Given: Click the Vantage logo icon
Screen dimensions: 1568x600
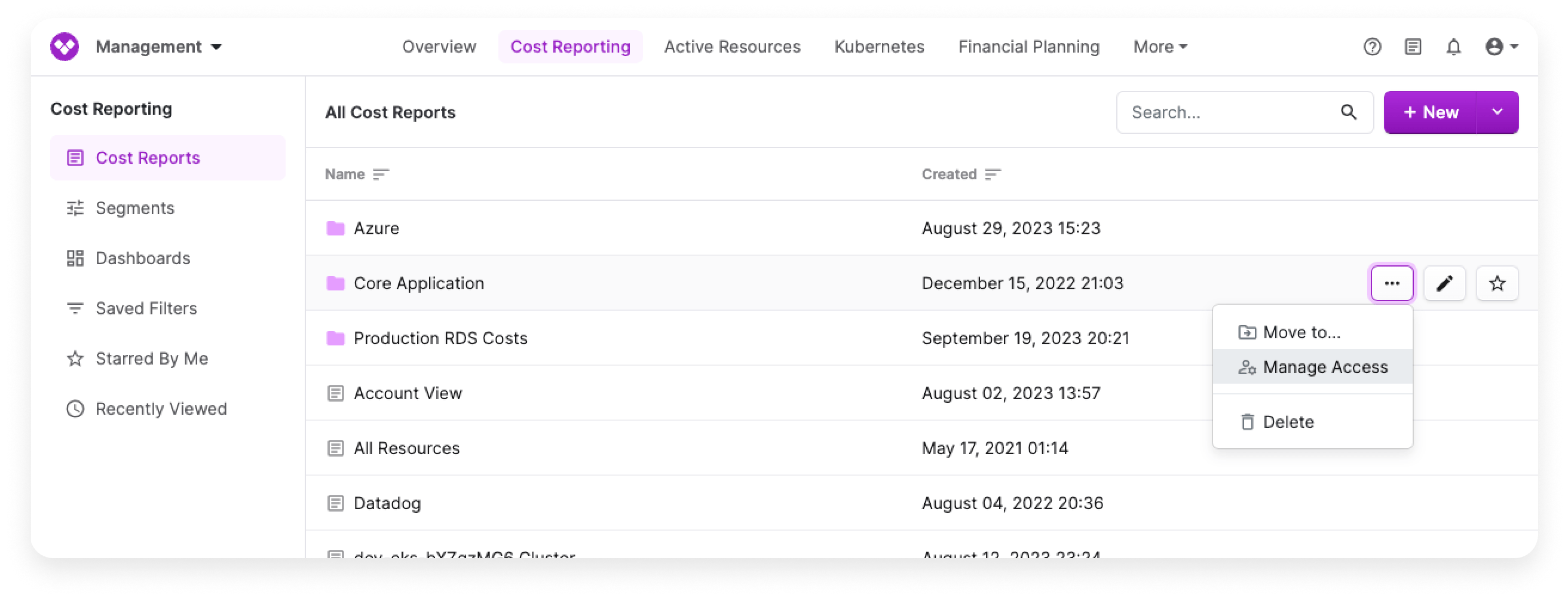Looking at the screenshot, I should click(65, 47).
